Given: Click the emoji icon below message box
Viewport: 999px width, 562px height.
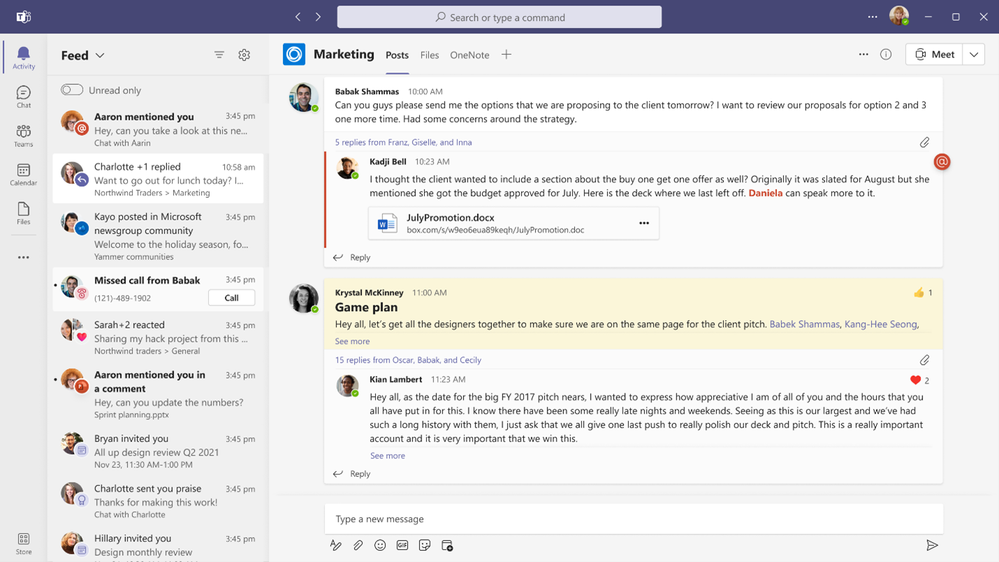Looking at the screenshot, I should (380, 545).
